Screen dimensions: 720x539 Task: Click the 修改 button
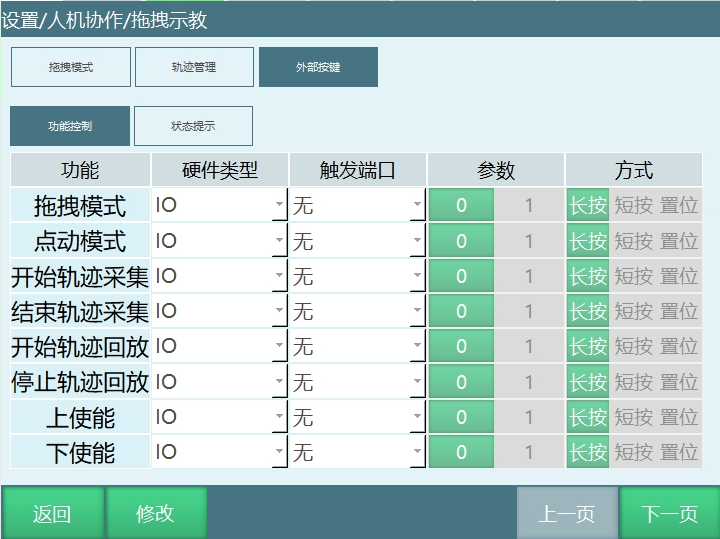(156, 513)
